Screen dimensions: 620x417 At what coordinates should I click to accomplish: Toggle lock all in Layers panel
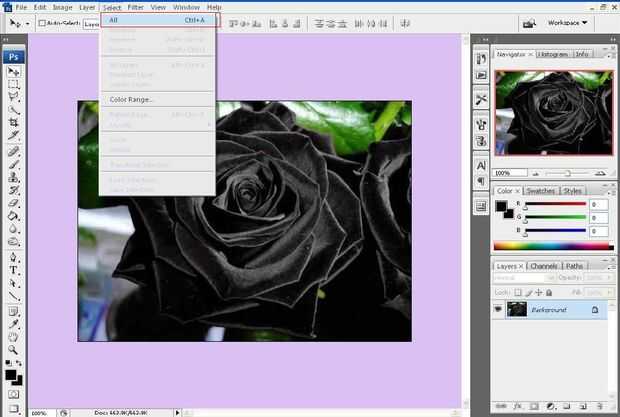tap(549, 292)
